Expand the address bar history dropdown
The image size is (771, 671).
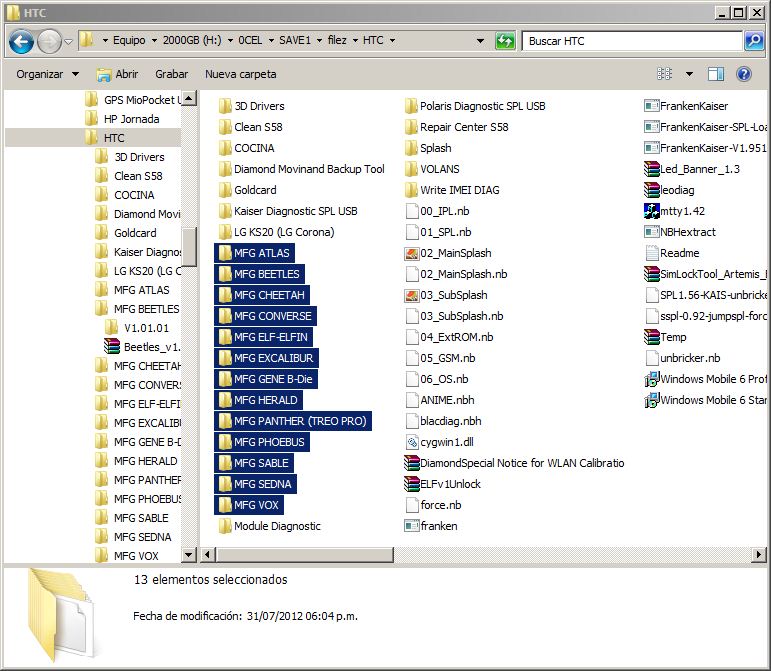coord(480,41)
